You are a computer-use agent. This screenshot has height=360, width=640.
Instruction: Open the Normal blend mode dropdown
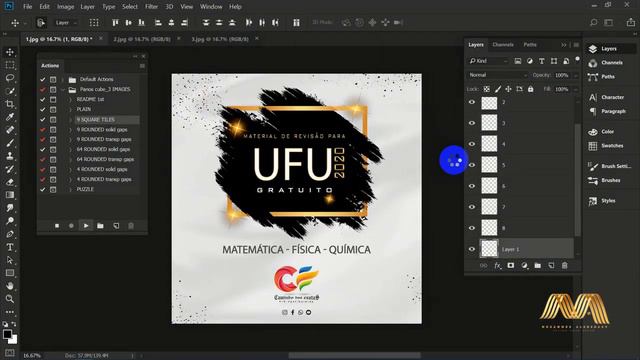pos(498,75)
